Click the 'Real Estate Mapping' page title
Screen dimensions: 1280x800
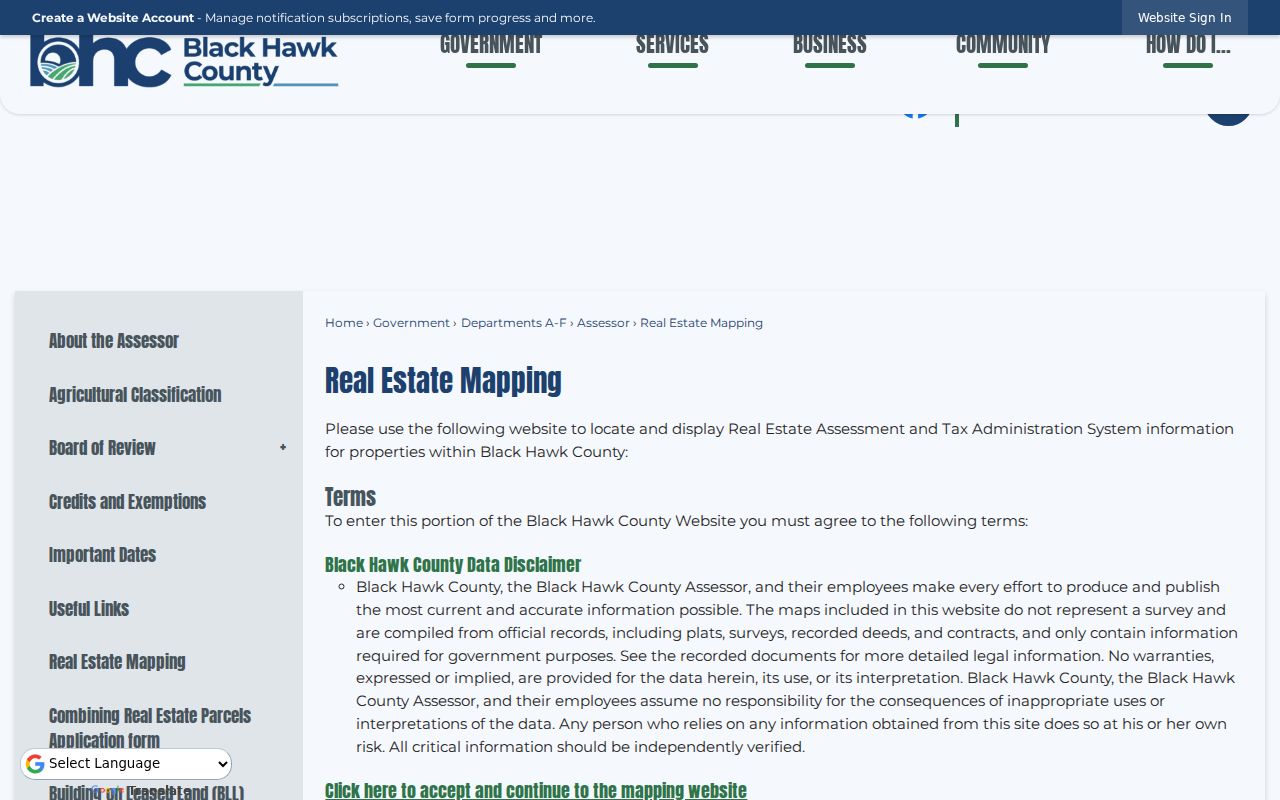pos(443,381)
